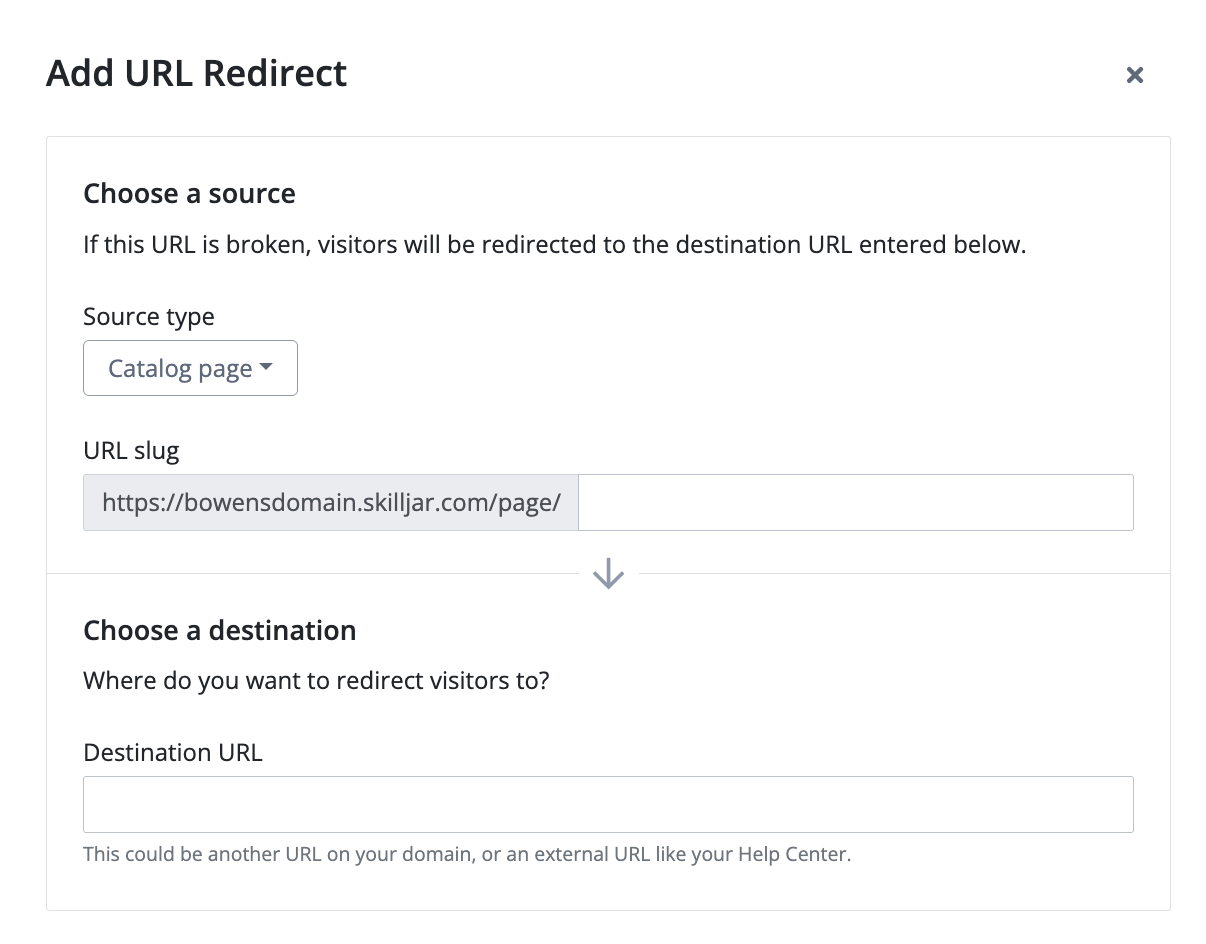1206x944 pixels.
Task: Click the down arrow icon between sections
Action: pyautogui.click(x=608, y=574)
